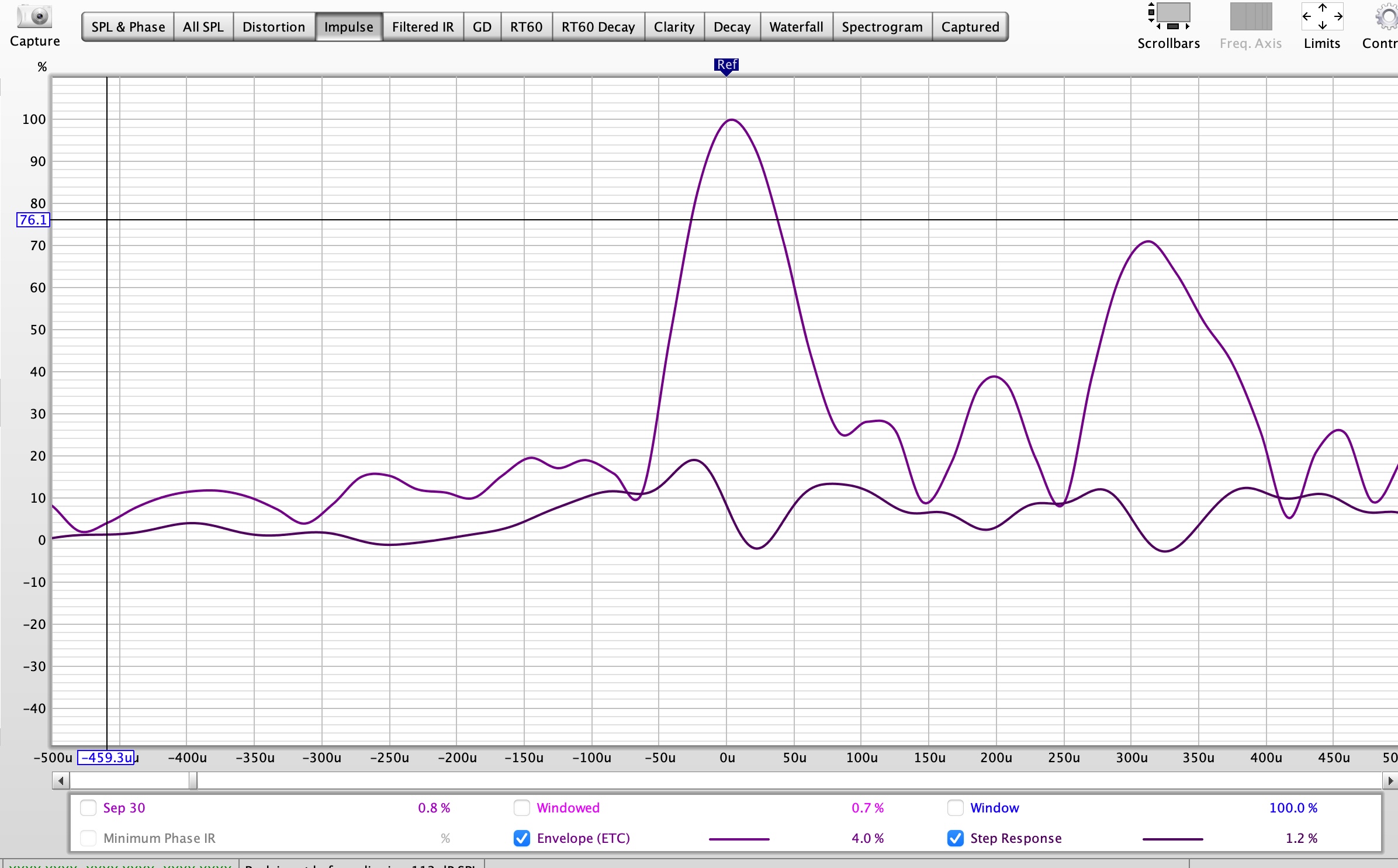
Task: Click the Capture camera icon
Action: pos(34,16)
